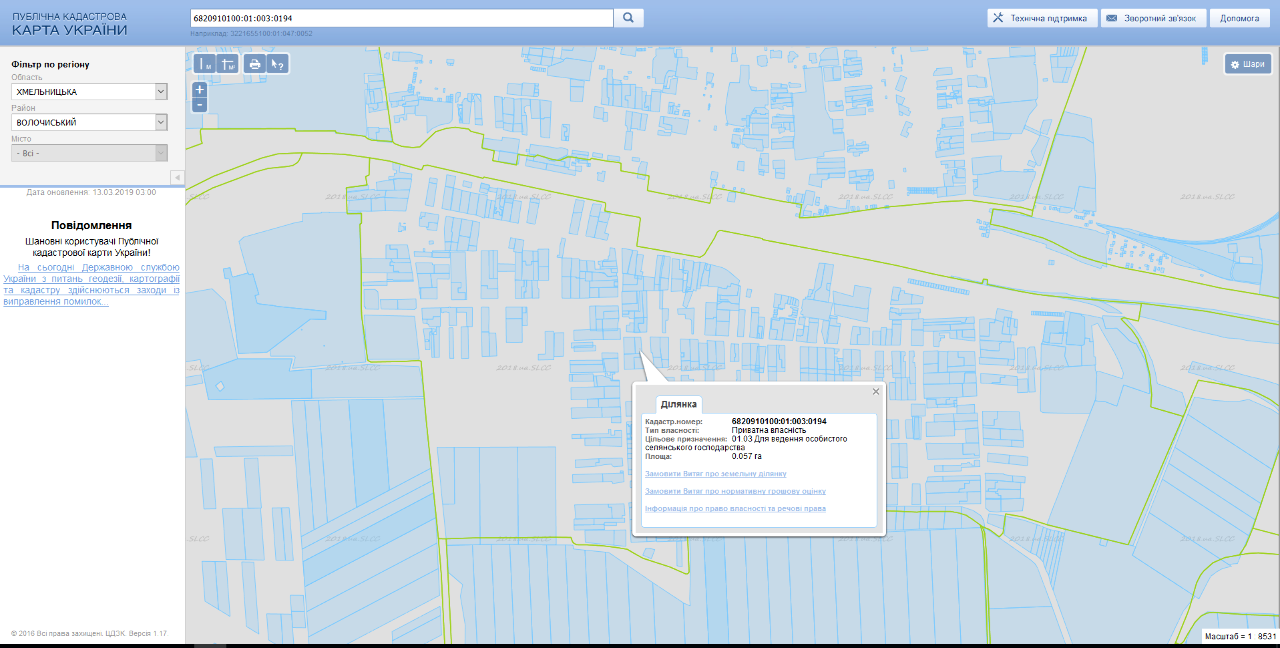Run search with the magnifier button

click(x=628, y=18)
